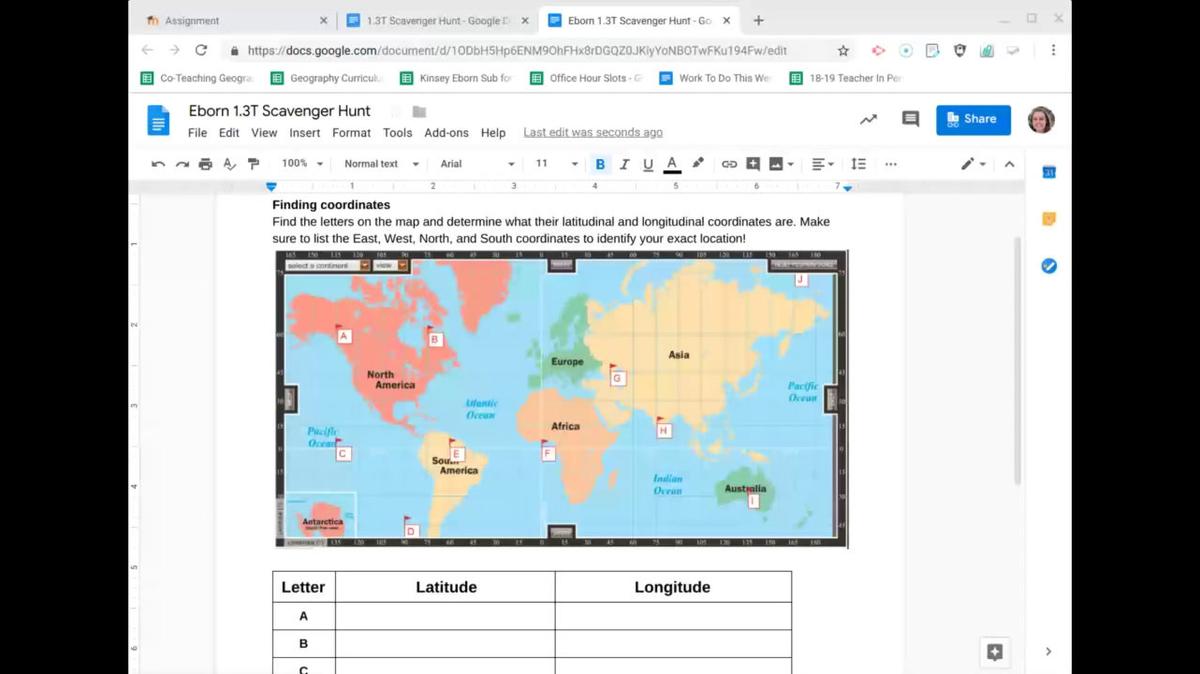This screenshot has width=1200, height=674.
Task: Toggle Bold formatting
Action: point(600,164)
